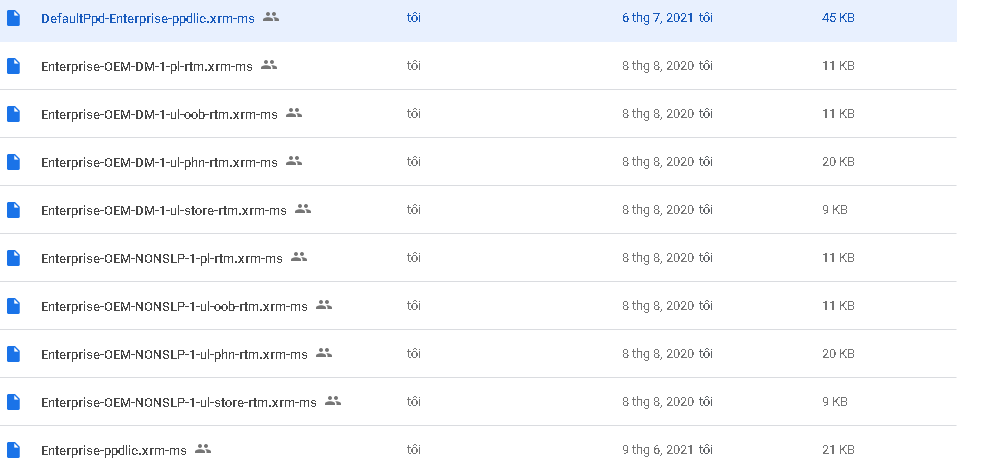Click shared icon next to Enterprise-ppdlic.xrm-ms
Image resolution: width=982 pixels, height=468 pixels.
pyautogui.click(x=203, y=449)
